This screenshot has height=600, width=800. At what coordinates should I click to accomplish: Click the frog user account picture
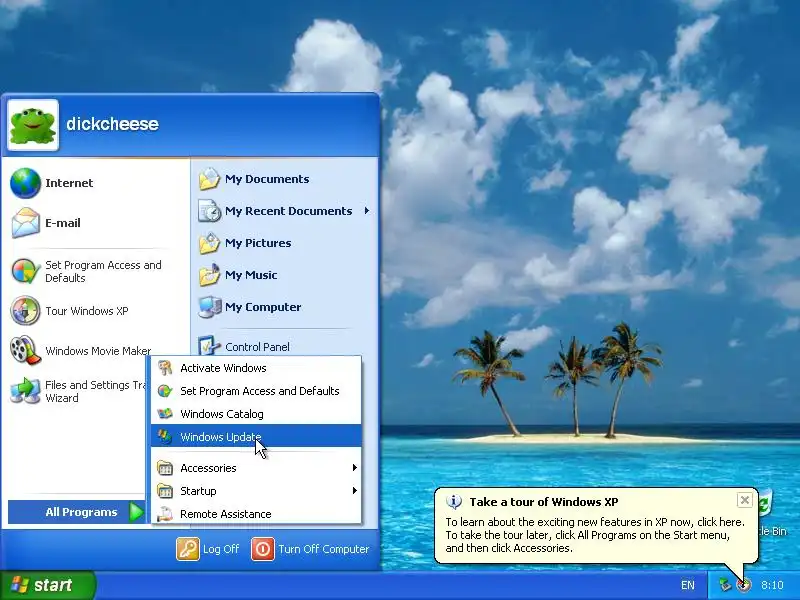coord(33,125)
